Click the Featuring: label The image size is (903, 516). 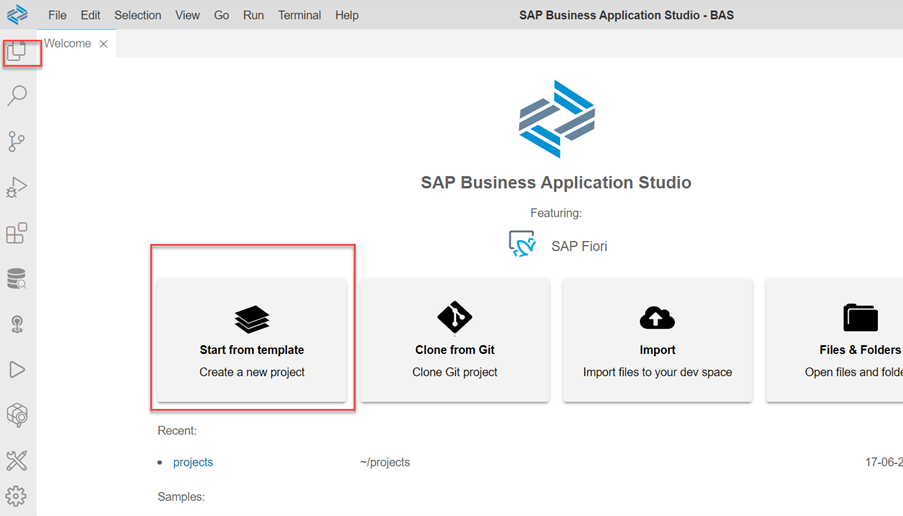556,213
